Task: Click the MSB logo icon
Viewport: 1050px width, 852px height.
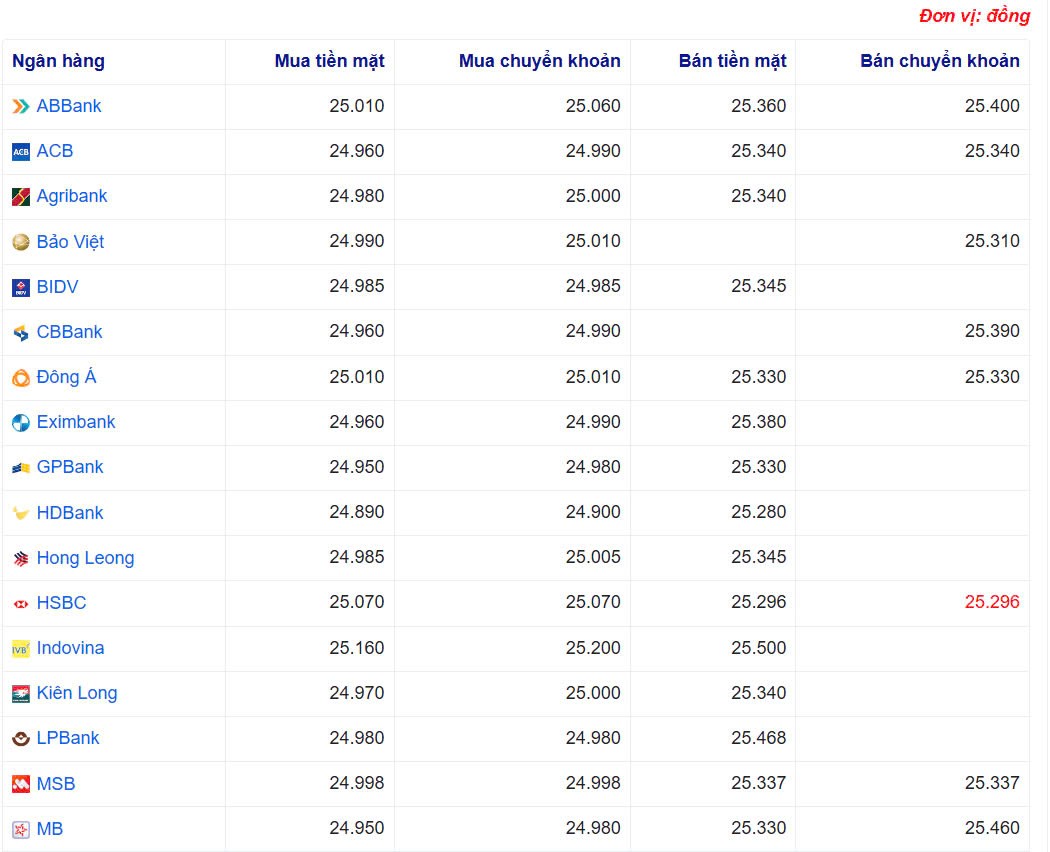Action: 21,785
